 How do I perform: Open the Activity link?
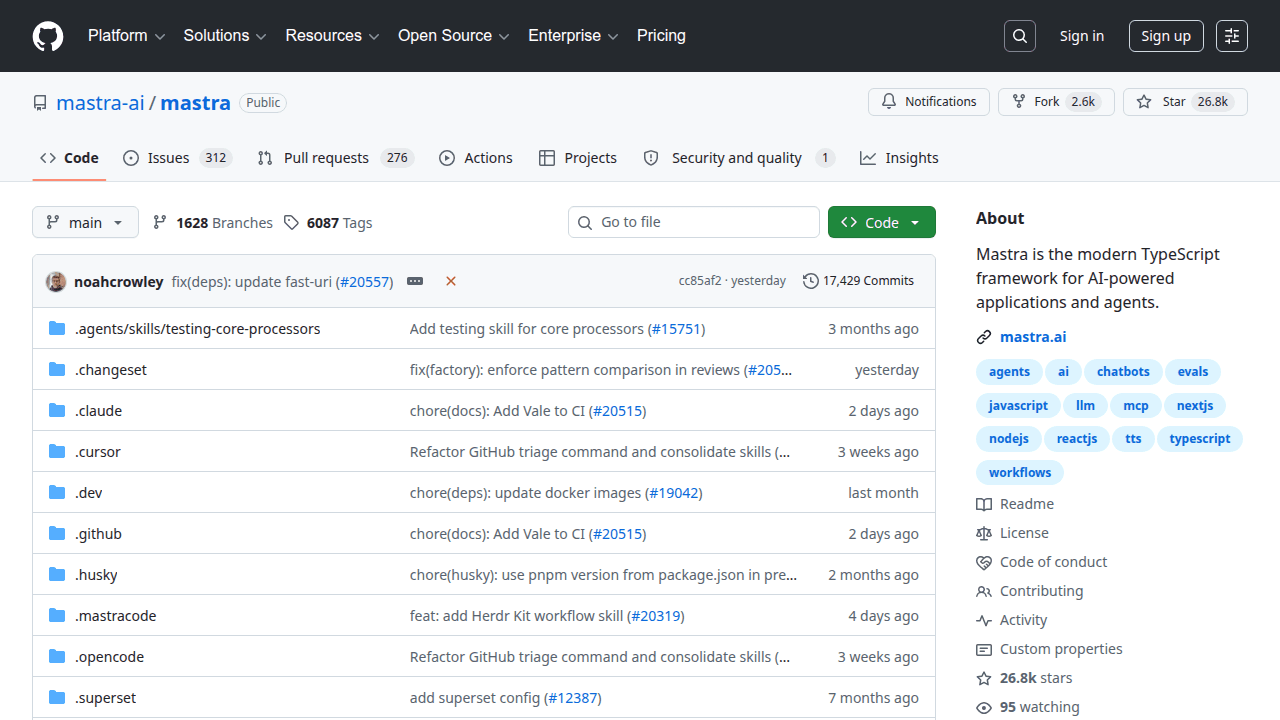coord(1012,620)
